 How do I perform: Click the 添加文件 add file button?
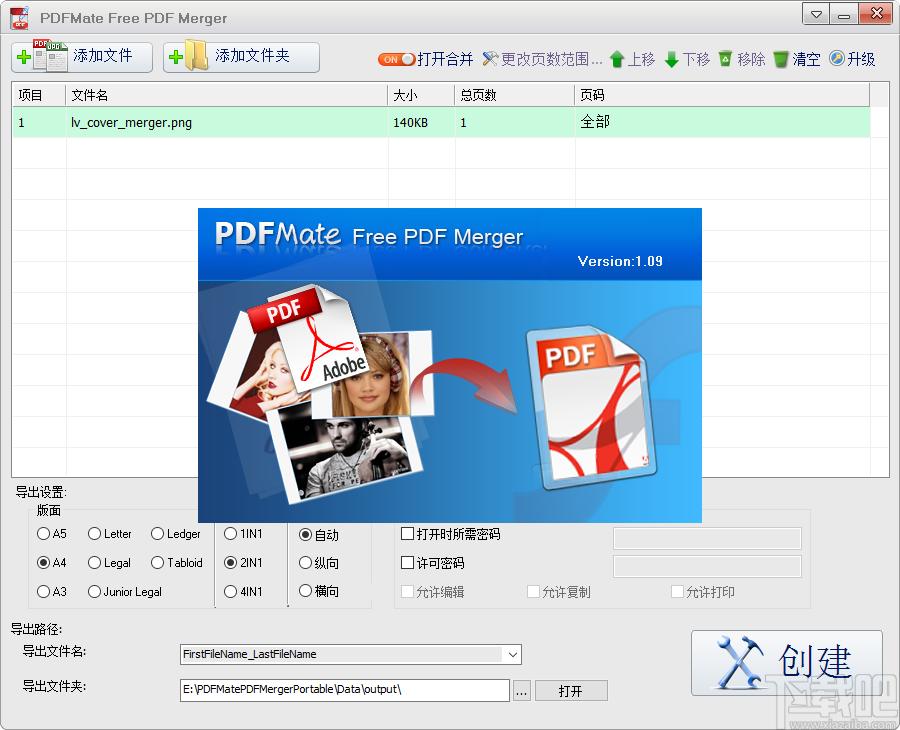(x=82, y=57)
